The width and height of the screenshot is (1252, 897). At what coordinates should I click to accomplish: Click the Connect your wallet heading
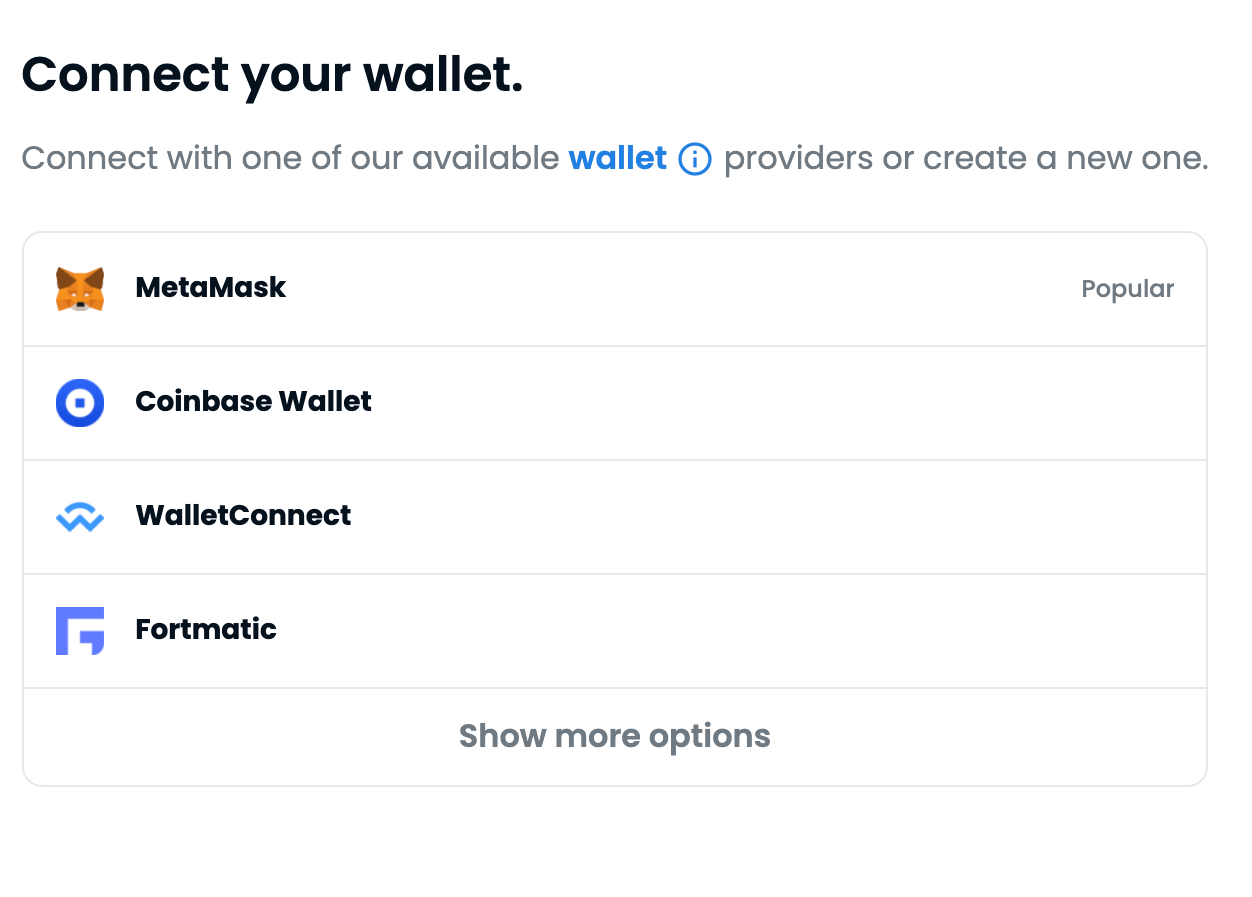pyautogui.click(x=272, y=74)
